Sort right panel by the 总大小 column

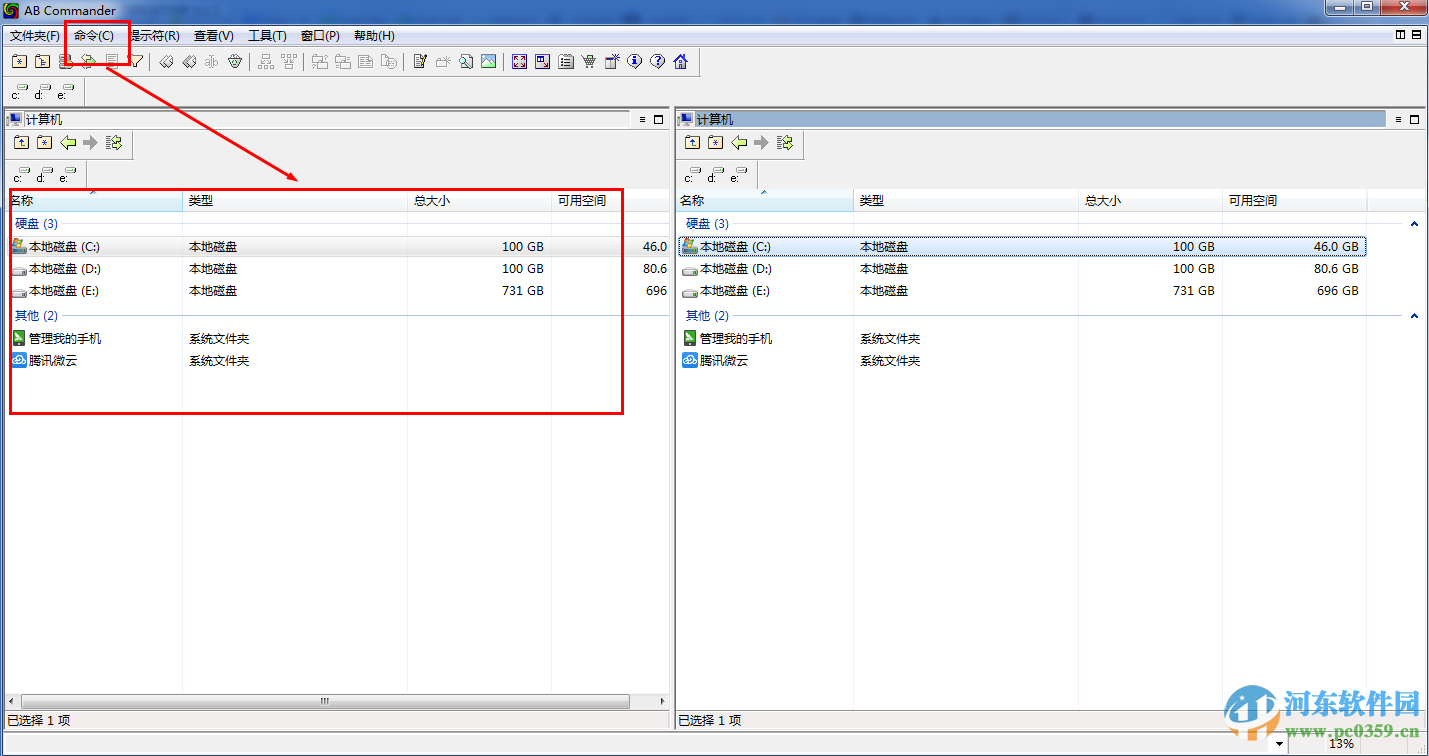click(1150, 201)
